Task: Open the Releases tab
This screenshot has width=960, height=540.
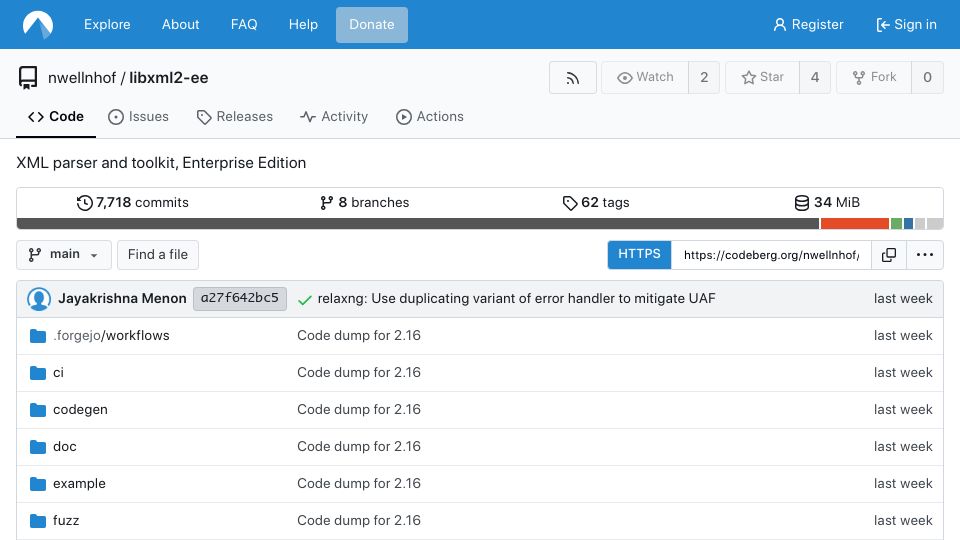Action: [x=234, y=116]
